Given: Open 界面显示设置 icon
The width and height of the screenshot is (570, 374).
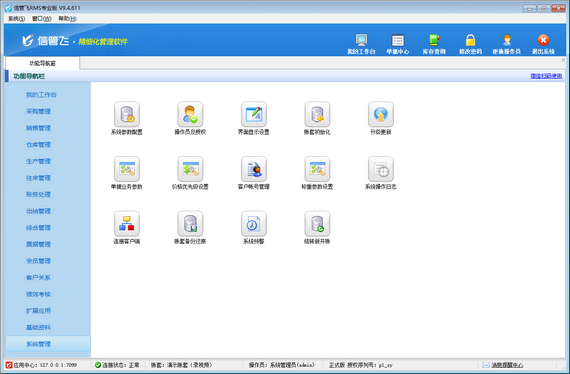Looking at the screenshot, I should pos(254,114).
